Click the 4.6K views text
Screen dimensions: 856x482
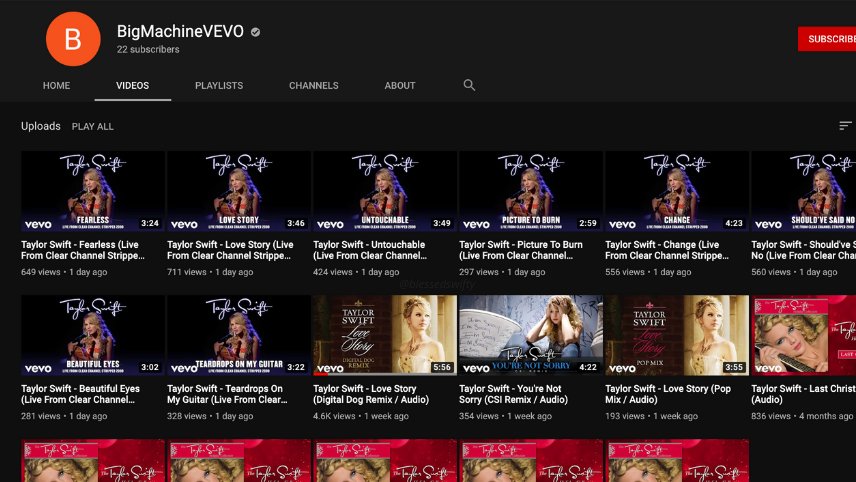[x=334, y=416]
